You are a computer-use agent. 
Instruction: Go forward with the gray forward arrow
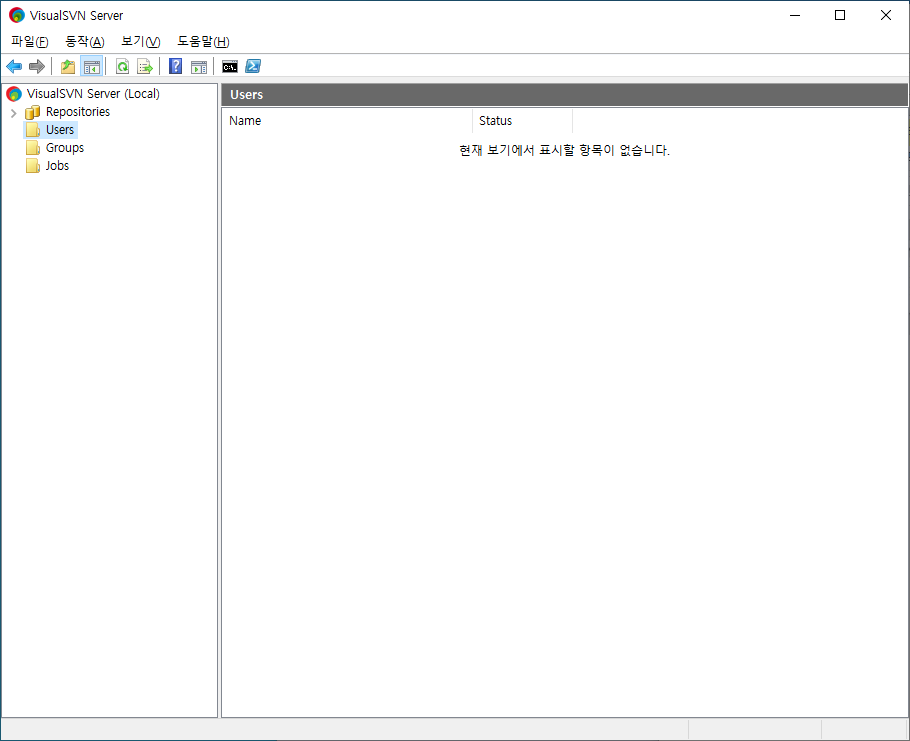[x=37, y=67]
